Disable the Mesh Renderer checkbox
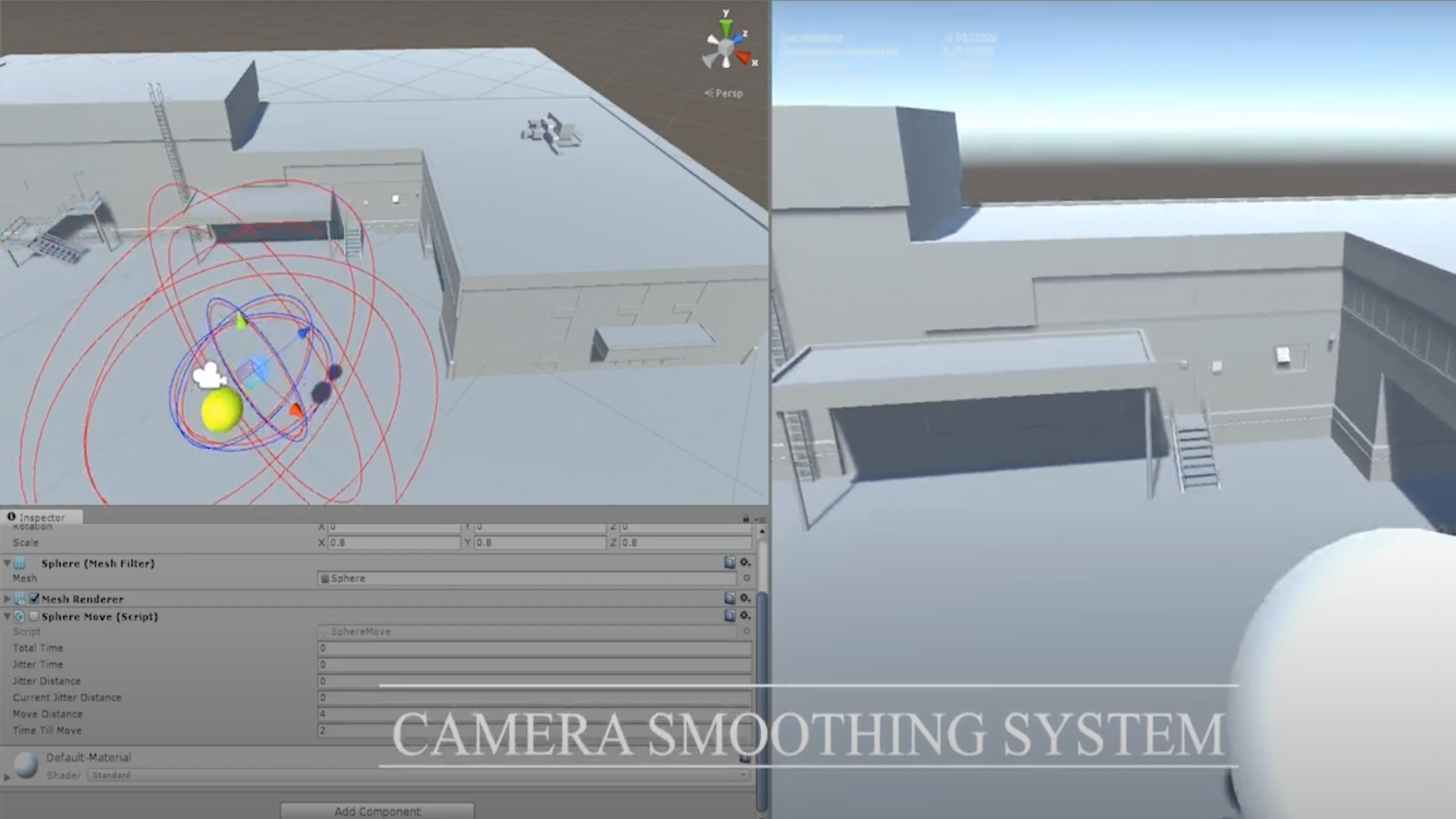This screenshot has width=1456, height=819. 34,598
